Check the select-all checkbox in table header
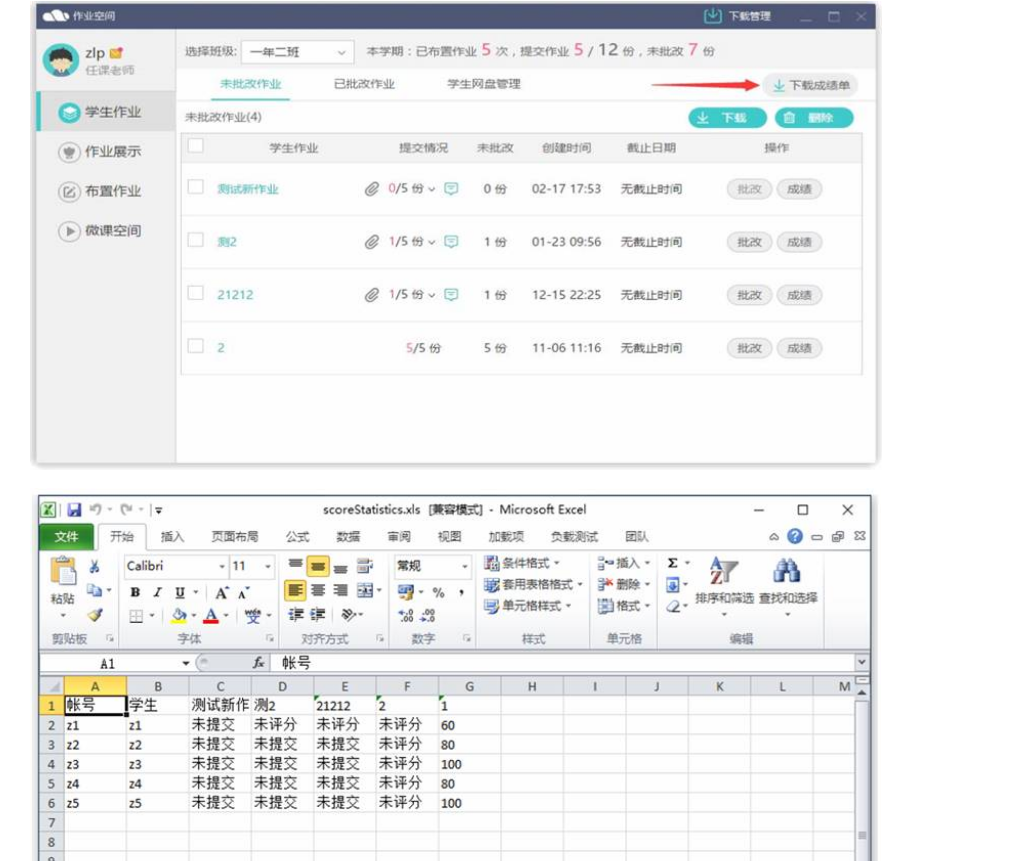Image resolution: width=1023 pixels, height=861 pixels. click(196, 147)
